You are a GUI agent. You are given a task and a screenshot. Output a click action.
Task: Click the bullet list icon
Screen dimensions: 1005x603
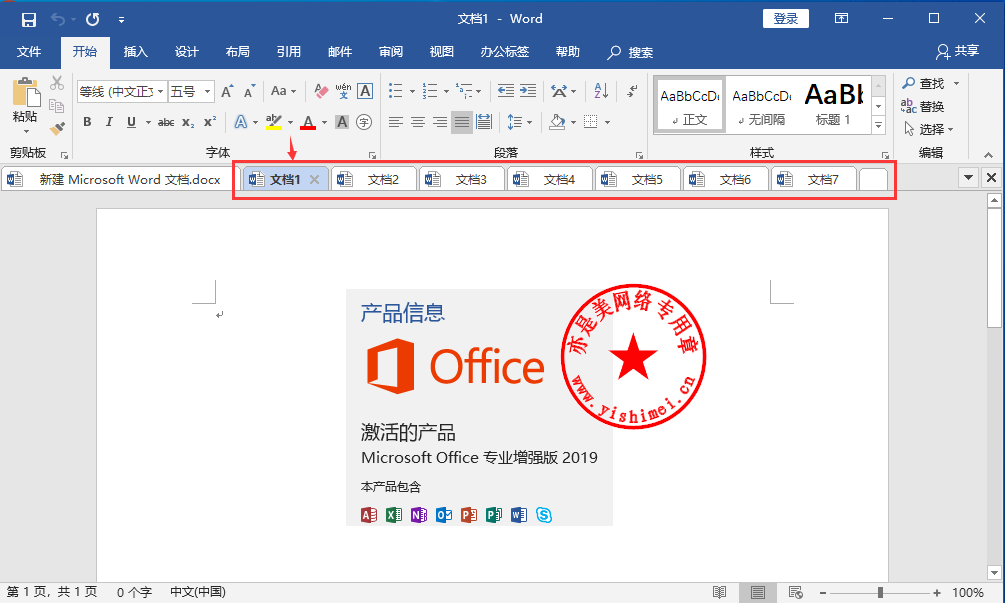pyautogui.click(x=395, y=91)
